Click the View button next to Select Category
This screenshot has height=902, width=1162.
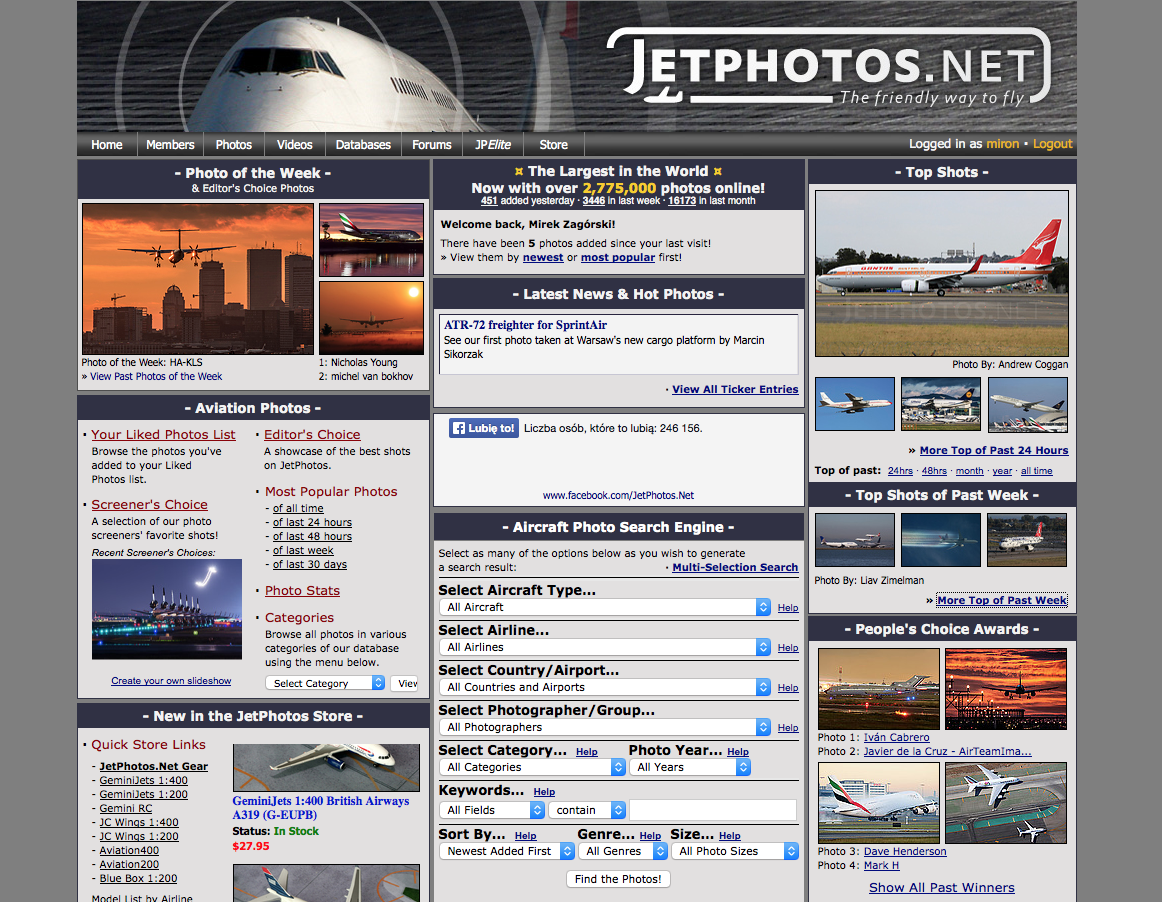click(x=405, y=683)
